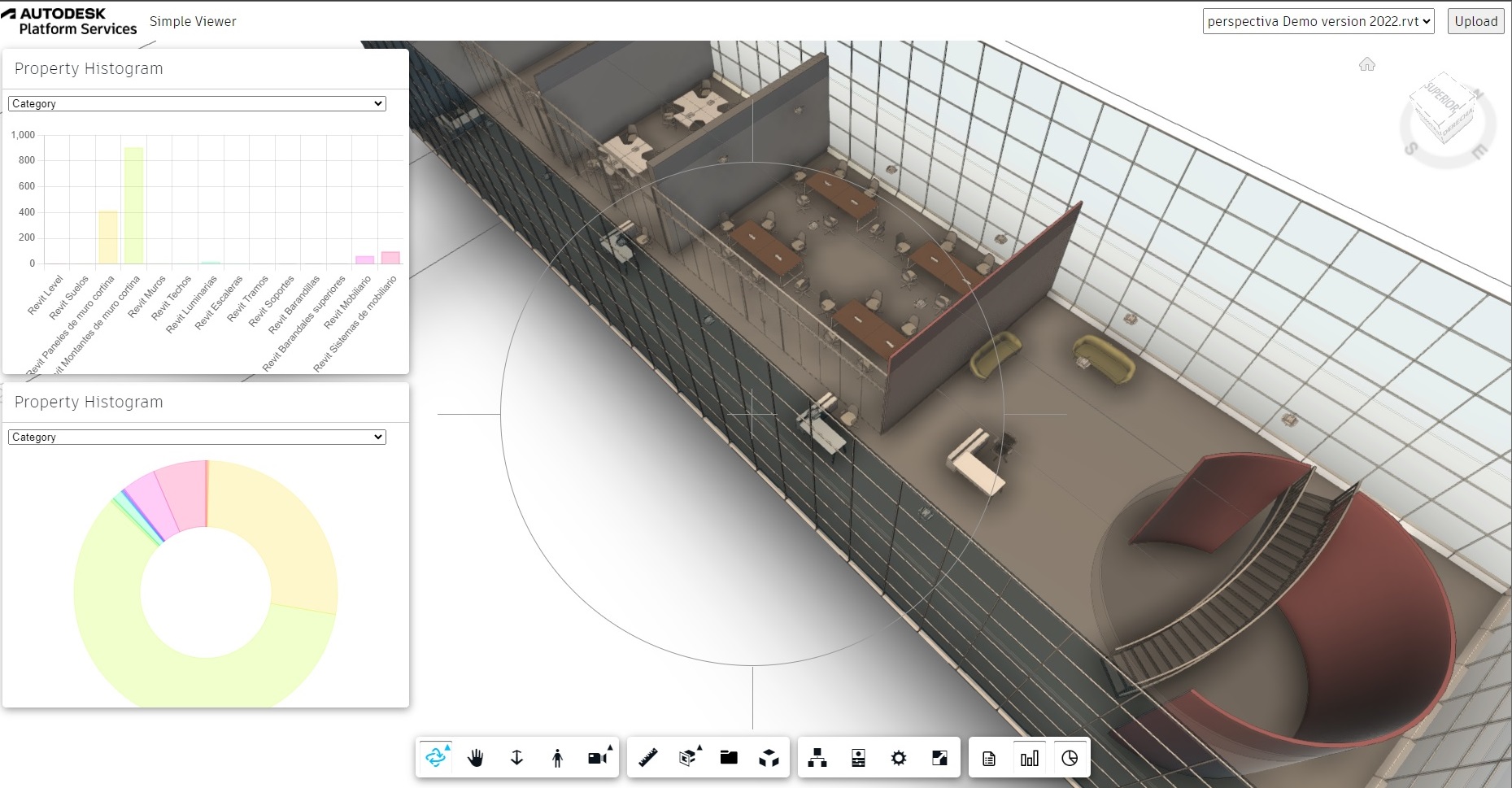Open the Category dropdown in bottom Property Histogram
This screenshot has width=1512, height=788.
(196, 437)
